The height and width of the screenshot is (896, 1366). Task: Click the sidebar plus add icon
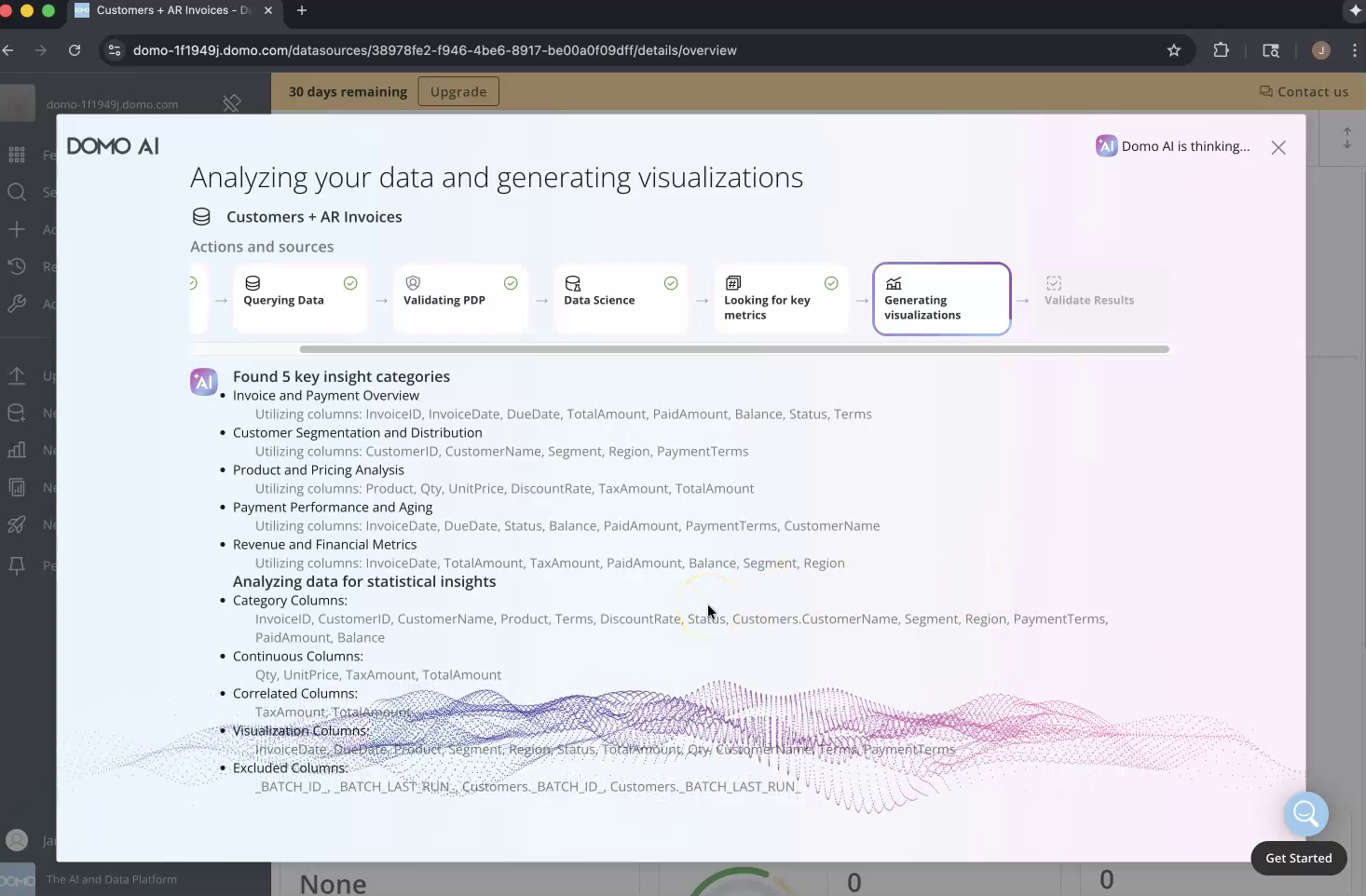pyautogui.click(x=17, y=229)
